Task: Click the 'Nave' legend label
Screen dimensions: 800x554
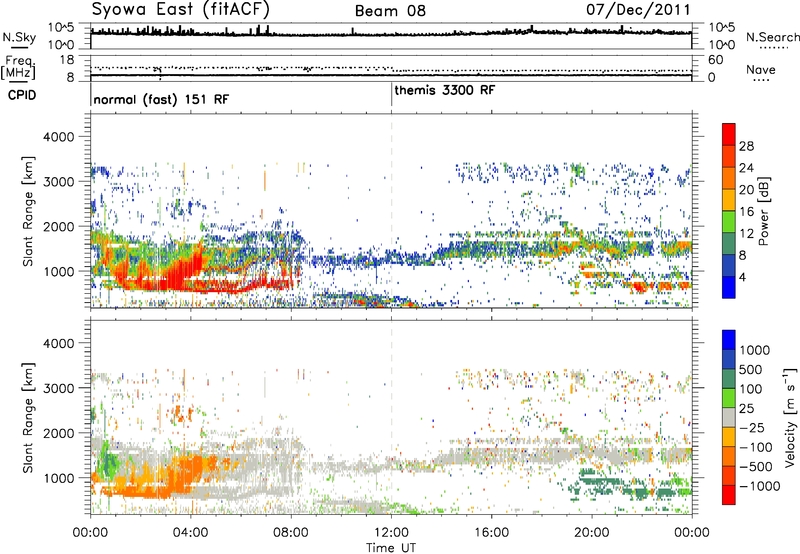Action: coord(761,70)
